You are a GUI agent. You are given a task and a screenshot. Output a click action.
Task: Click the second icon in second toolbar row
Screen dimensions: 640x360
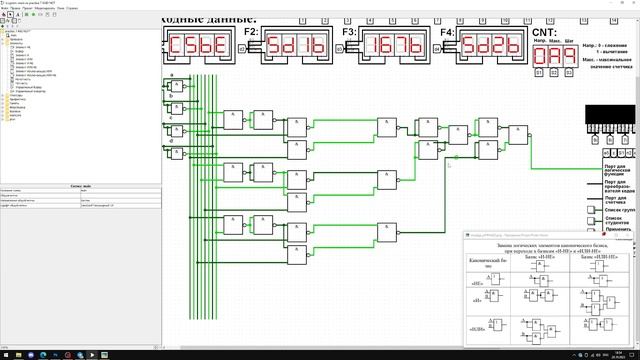tap(8, 20)
